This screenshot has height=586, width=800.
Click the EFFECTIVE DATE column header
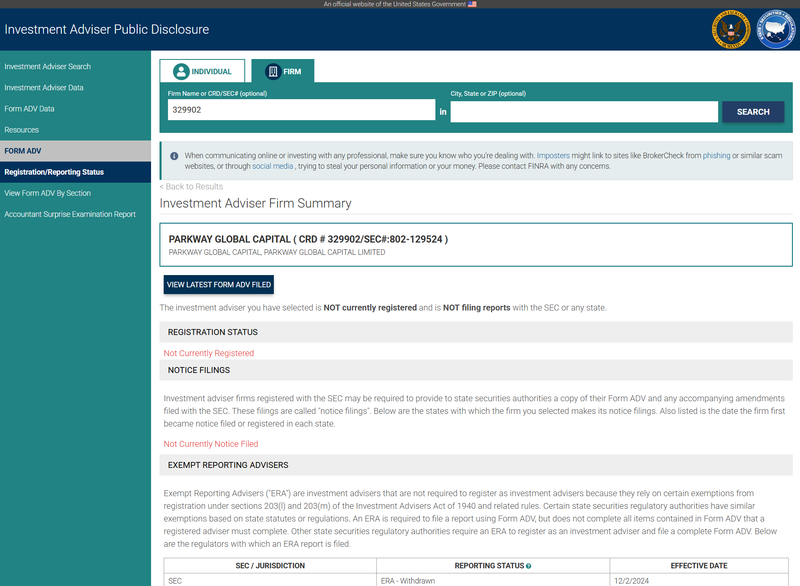click(699, 566)
